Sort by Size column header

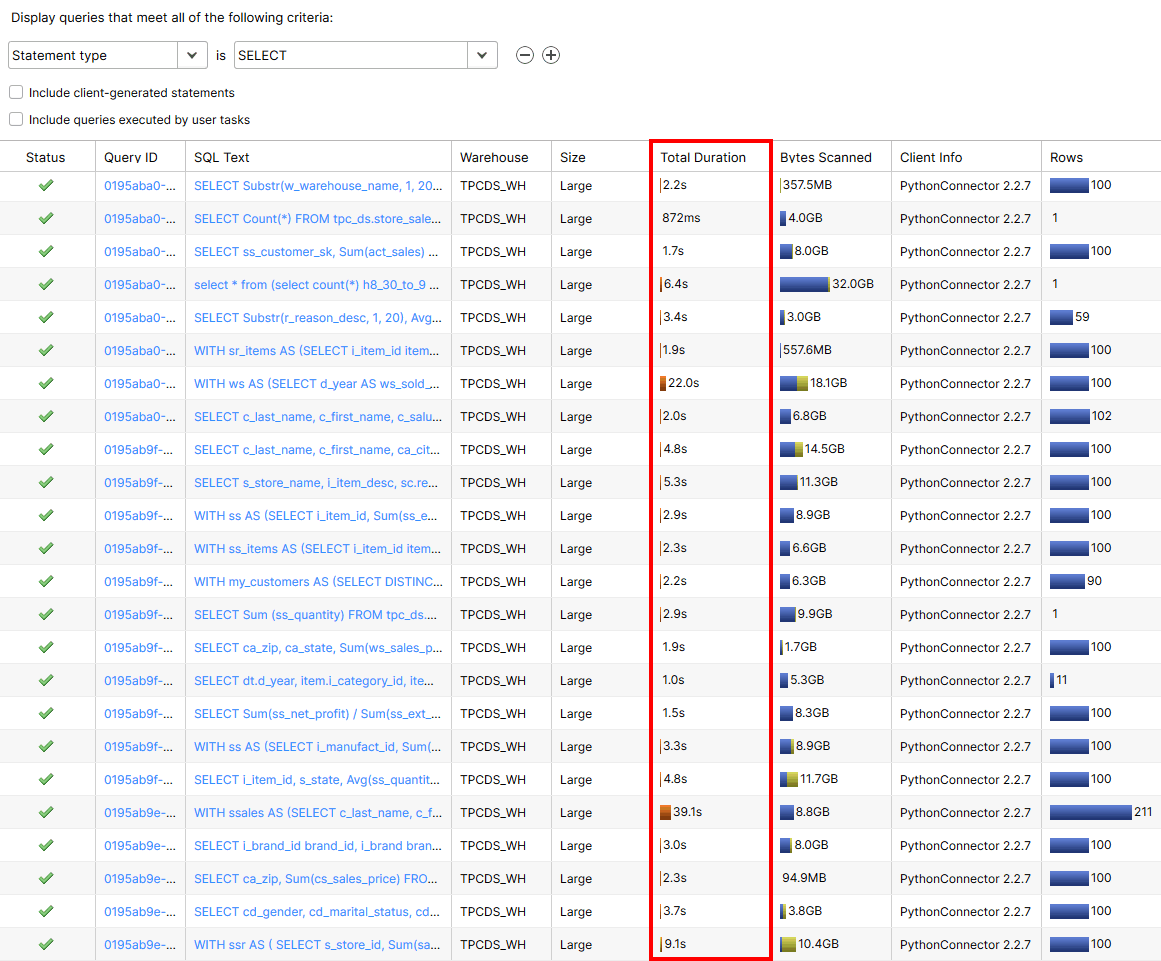click(x=572, y=158)
